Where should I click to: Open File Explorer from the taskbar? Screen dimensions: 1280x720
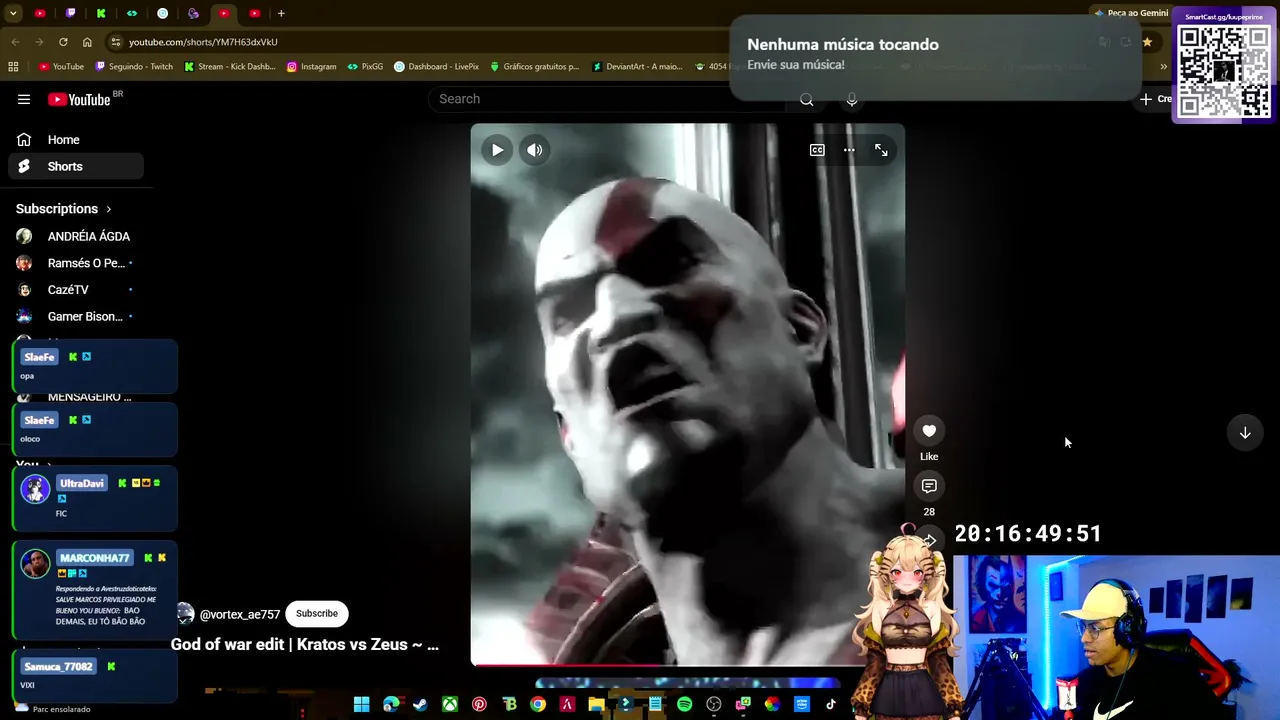point(596,704)
